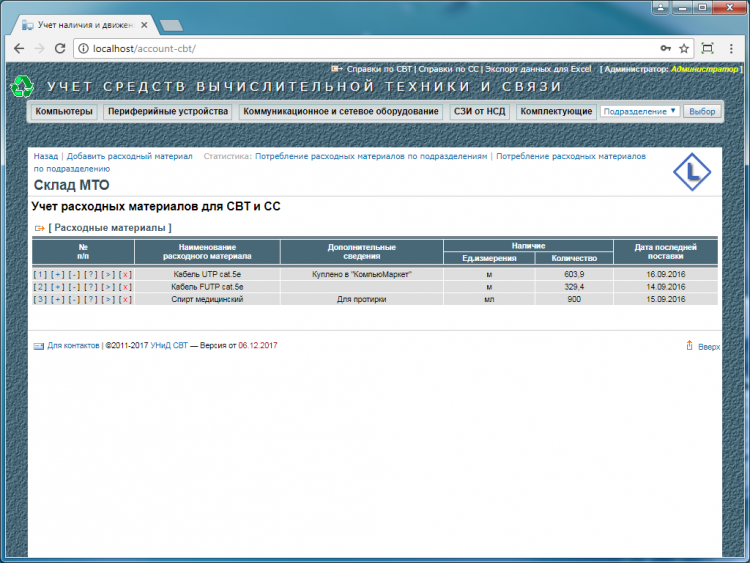The height and width of the screenshot is (563, 750).
Task: Click [?] in Кабель UTP row
Action: point(91,275)
